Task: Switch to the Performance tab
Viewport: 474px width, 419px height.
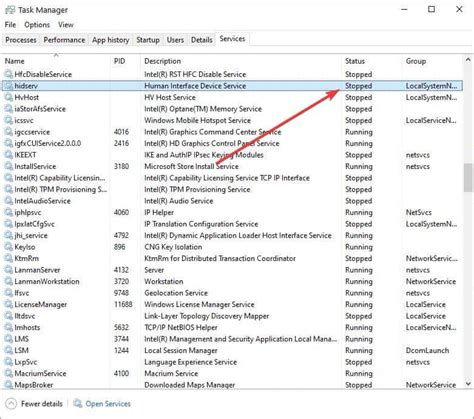Action: [64, 40]
